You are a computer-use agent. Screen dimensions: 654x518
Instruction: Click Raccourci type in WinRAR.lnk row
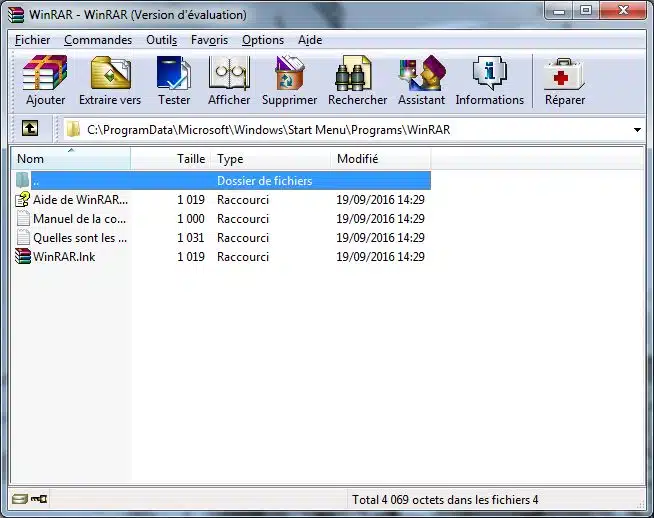click(243, 256)
